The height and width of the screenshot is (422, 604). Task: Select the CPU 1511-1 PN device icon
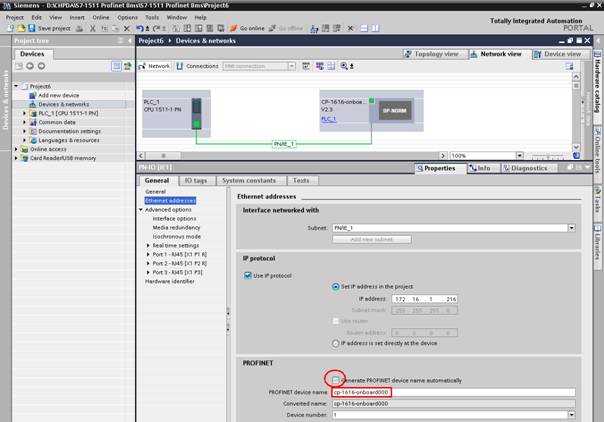(x=198, y=113)
